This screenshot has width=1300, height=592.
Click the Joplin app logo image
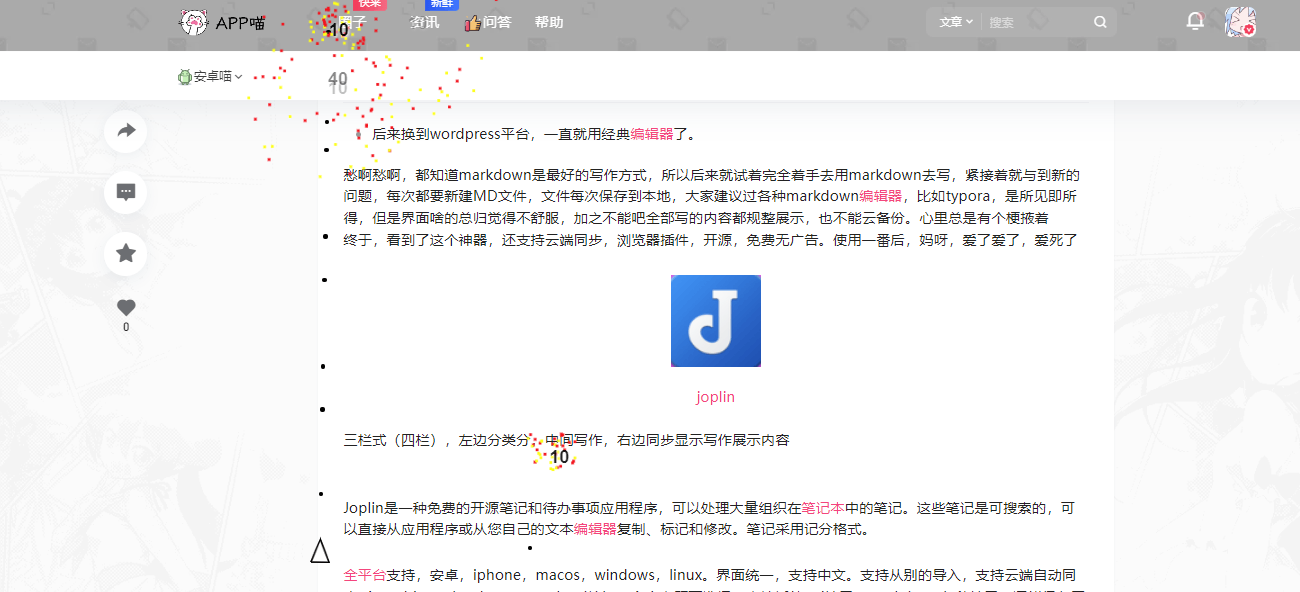(716, 321)
